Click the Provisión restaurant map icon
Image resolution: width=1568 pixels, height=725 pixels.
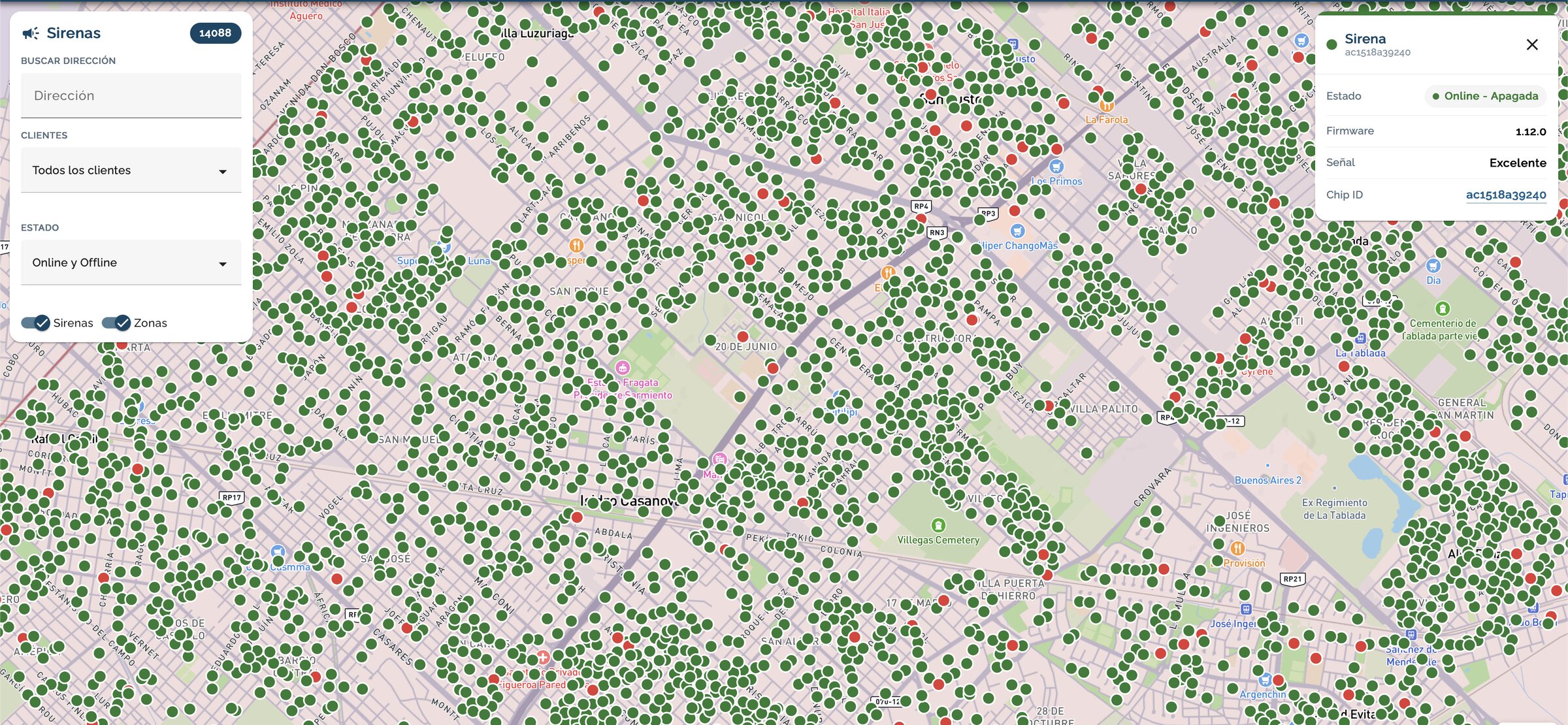[x=1237, y=548]
